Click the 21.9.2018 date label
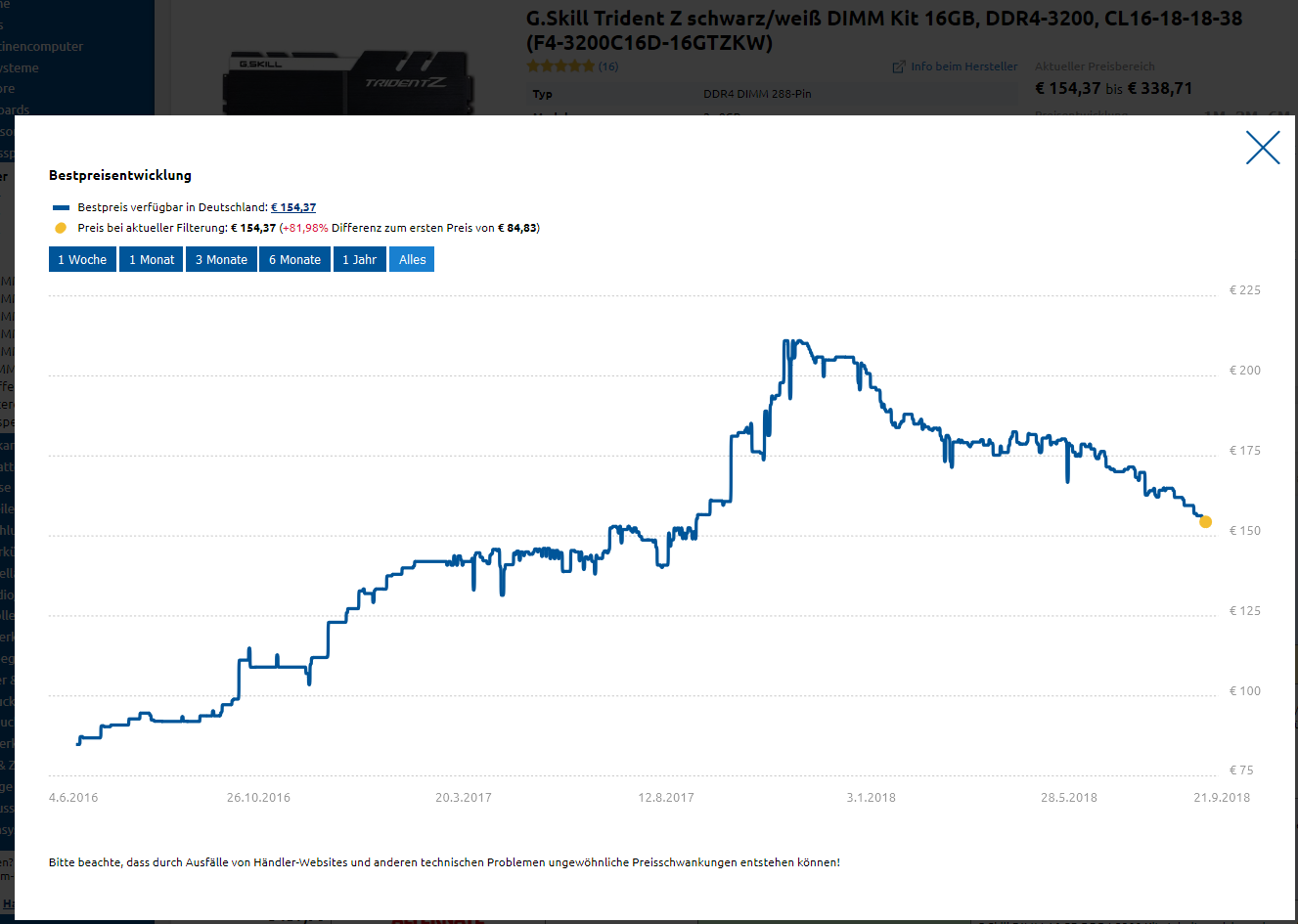1298x924 pixels. [x=1222, y=798]
